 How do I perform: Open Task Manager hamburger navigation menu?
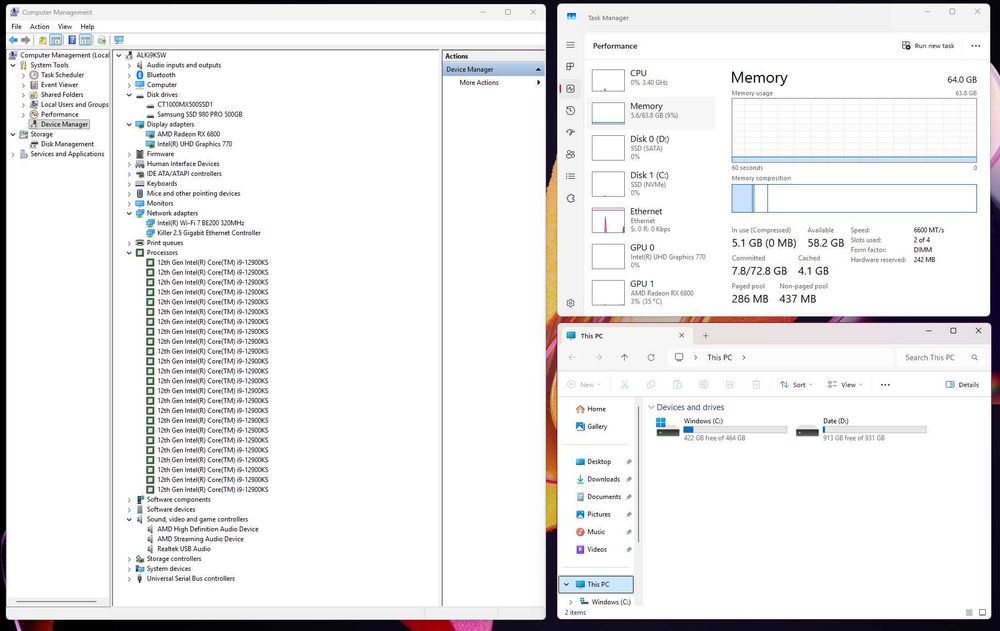[571, 45]
